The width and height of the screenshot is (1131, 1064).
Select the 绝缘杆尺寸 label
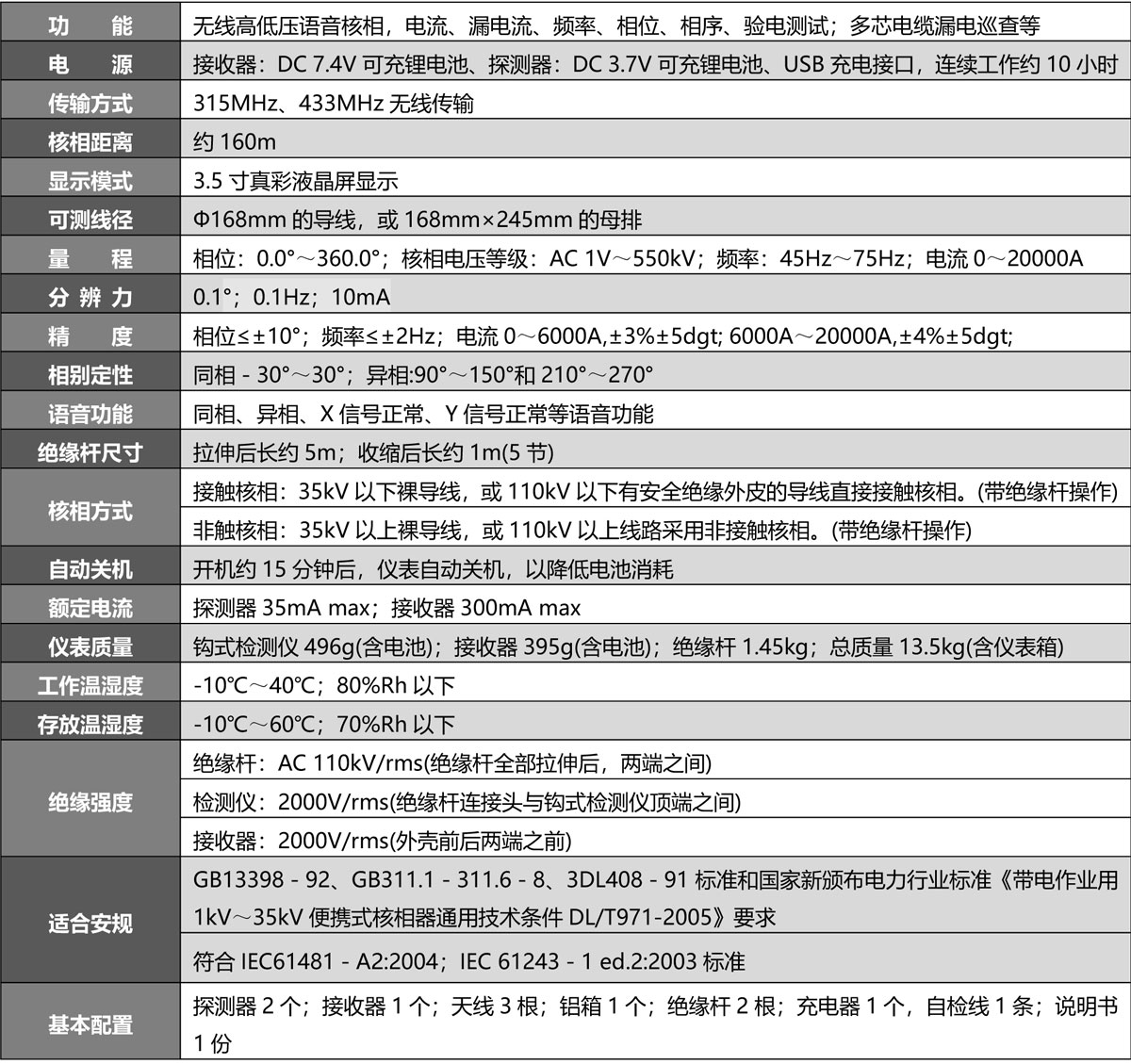click(x=90, y=451)
